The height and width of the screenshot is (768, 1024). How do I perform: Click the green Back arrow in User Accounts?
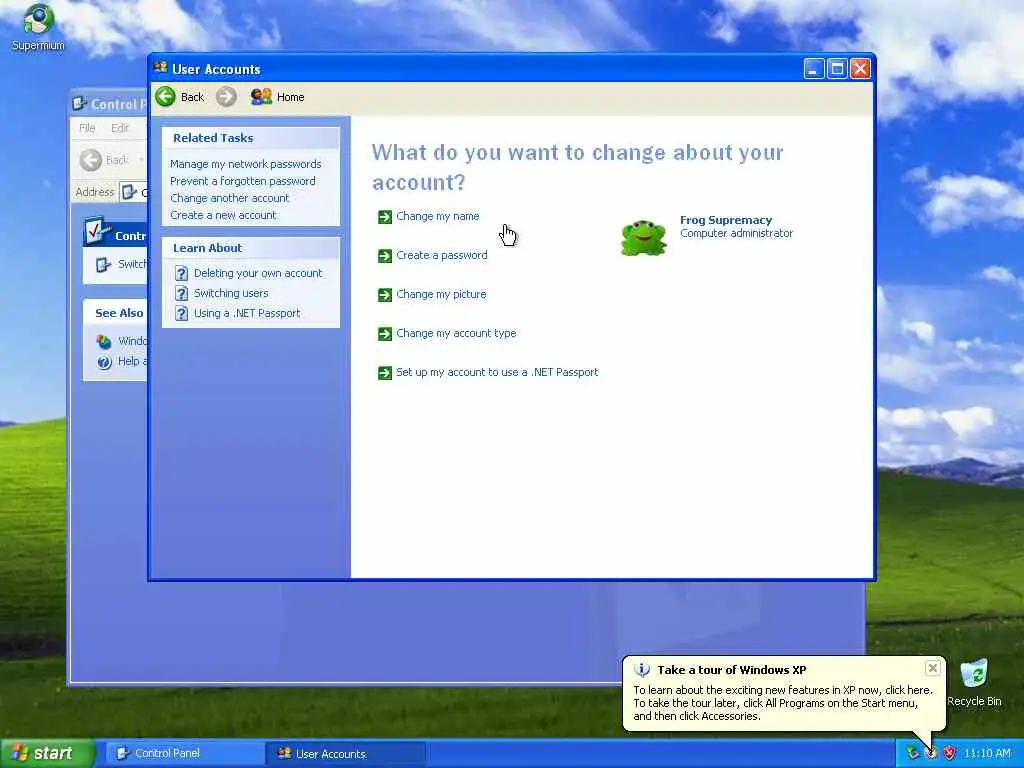tap(166, 97)
